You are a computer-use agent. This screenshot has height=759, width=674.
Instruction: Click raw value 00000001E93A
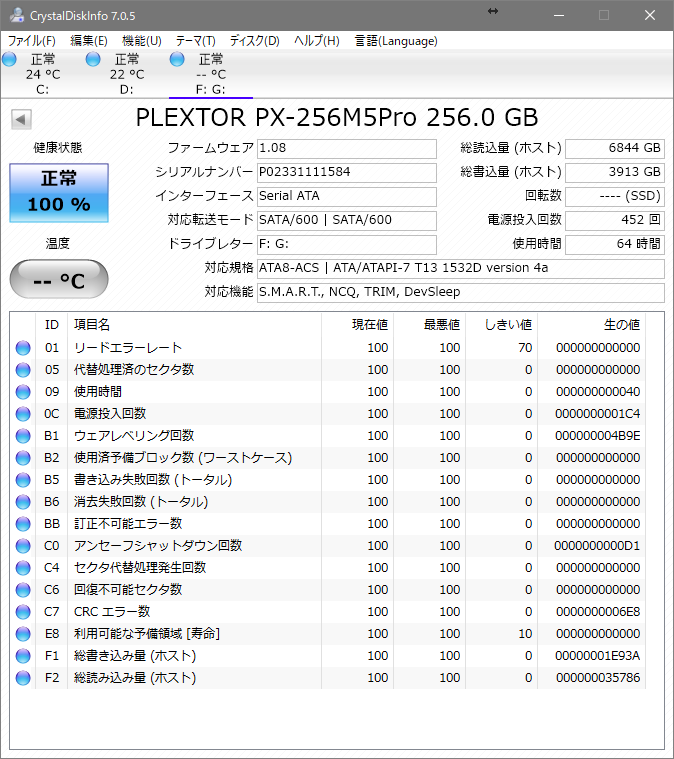click(597, 656)
